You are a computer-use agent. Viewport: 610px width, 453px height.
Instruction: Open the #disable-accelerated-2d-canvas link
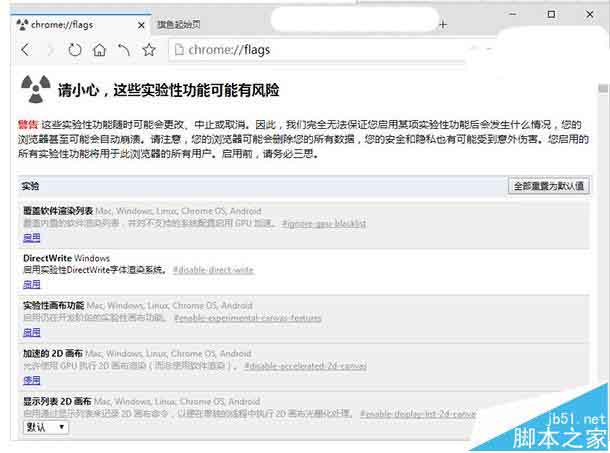coord(305,366)
